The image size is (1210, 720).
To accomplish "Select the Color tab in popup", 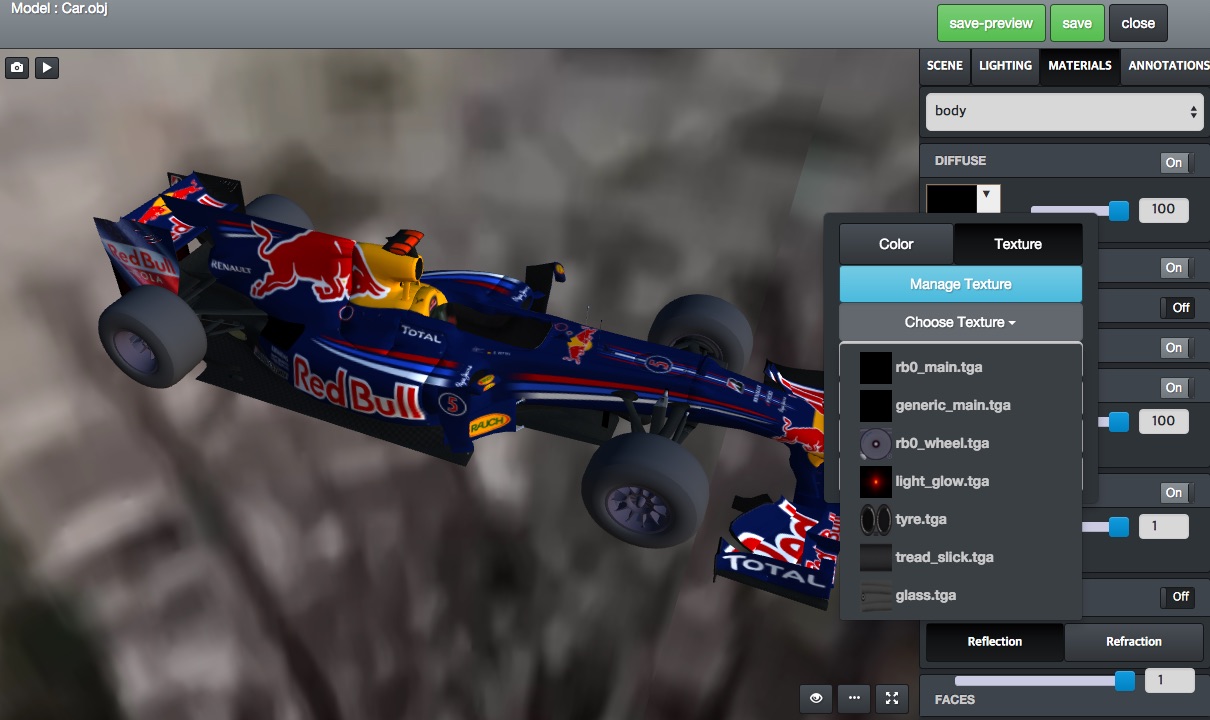I will click(896, 244).
